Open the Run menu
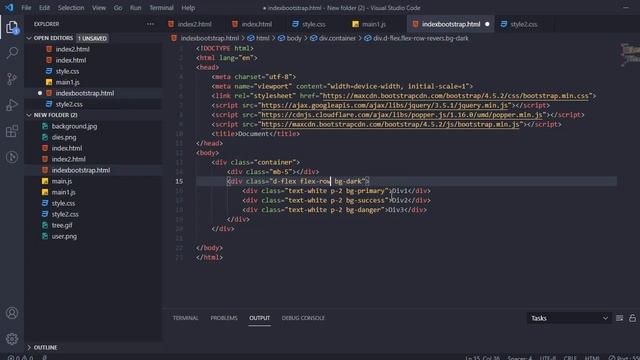640x360 pixels. click(136, 8)
